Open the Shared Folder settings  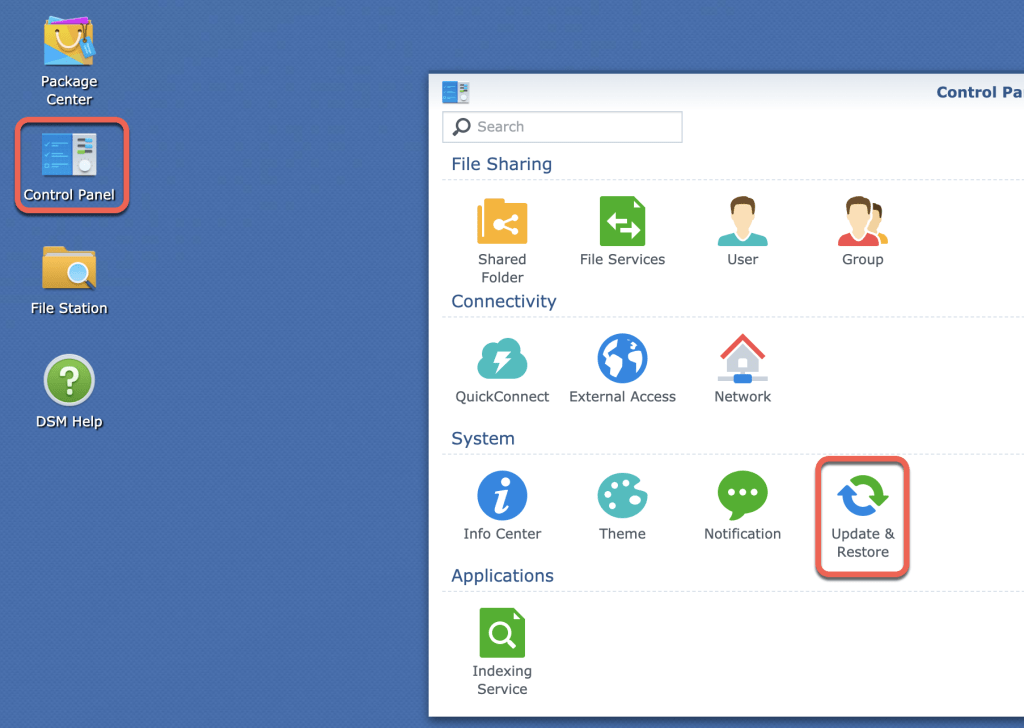click(502, 241)
